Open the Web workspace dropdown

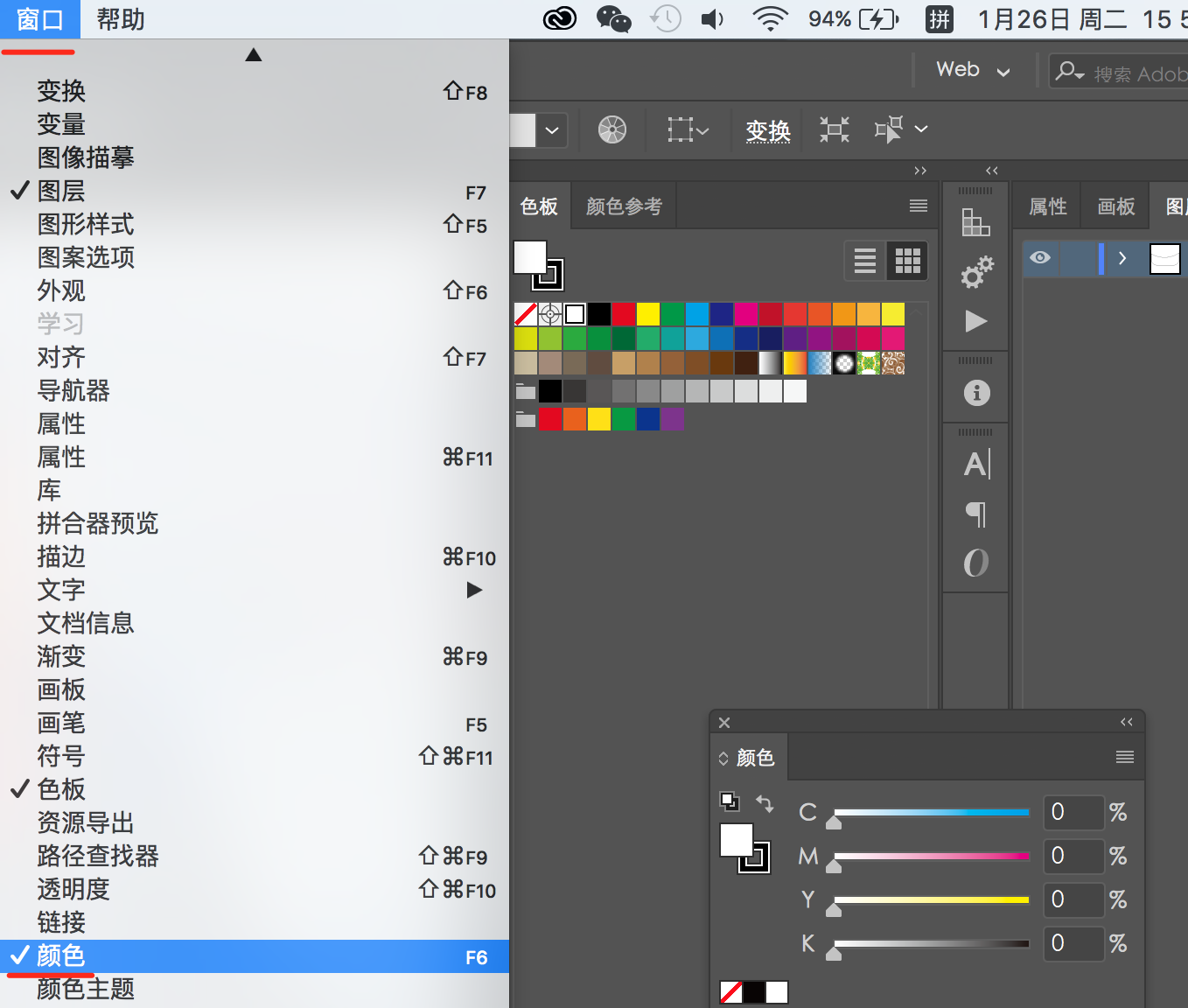click(x=973, y=70)
